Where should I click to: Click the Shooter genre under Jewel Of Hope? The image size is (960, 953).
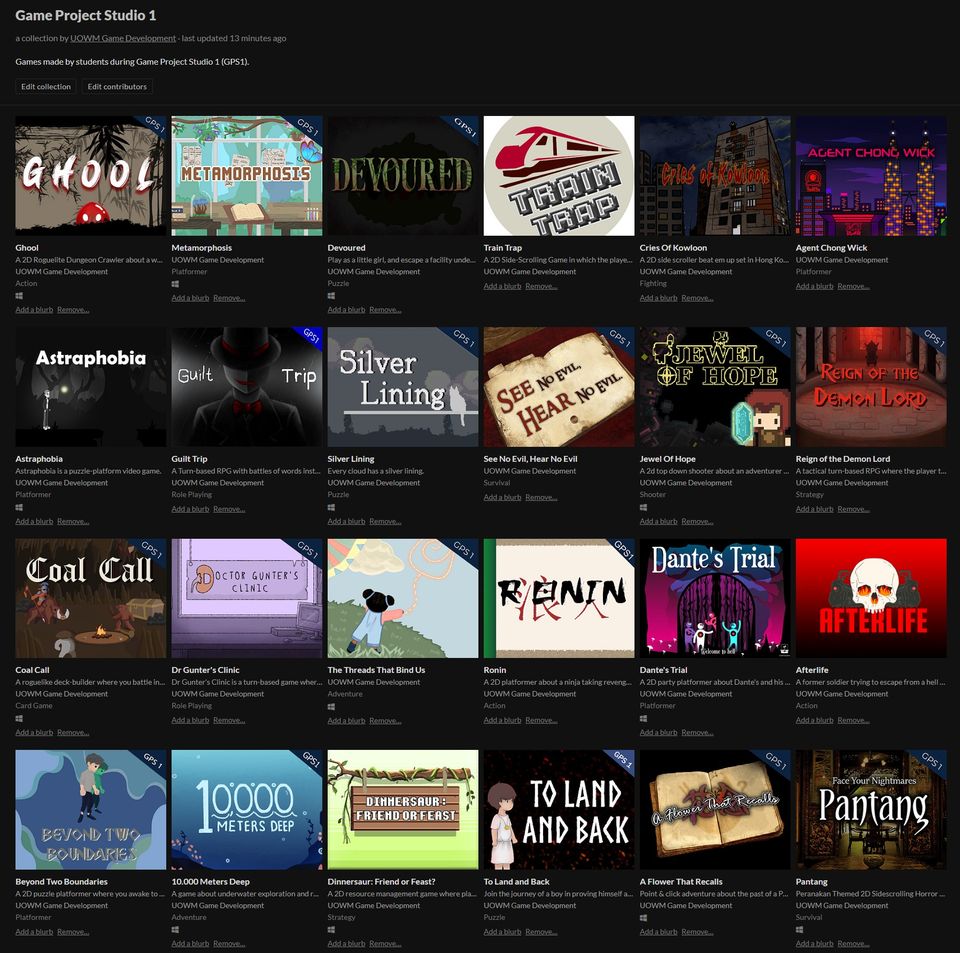pyautogui.click(x=653, y=495)
